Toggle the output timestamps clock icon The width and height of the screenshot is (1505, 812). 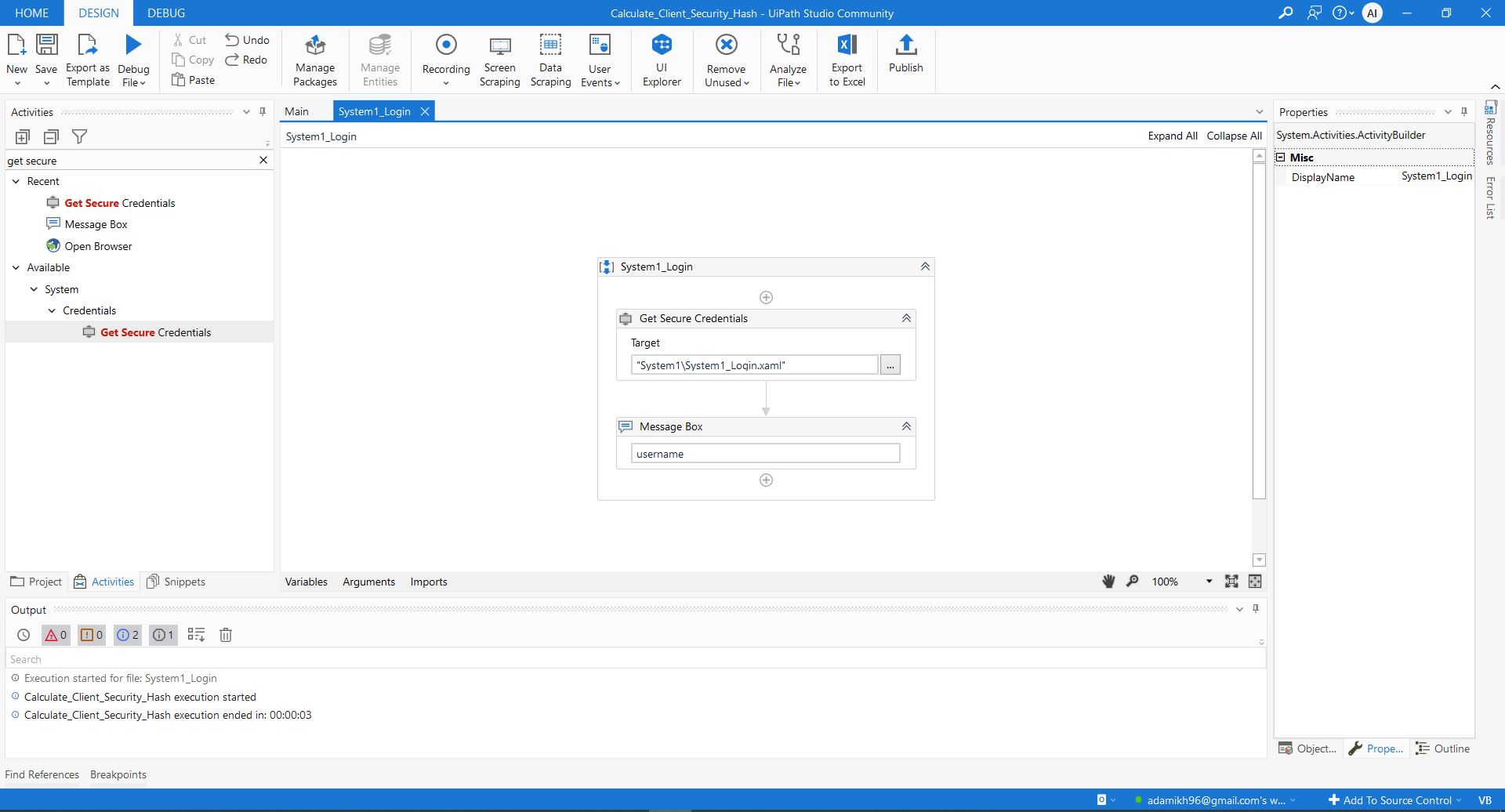[24, 635]
